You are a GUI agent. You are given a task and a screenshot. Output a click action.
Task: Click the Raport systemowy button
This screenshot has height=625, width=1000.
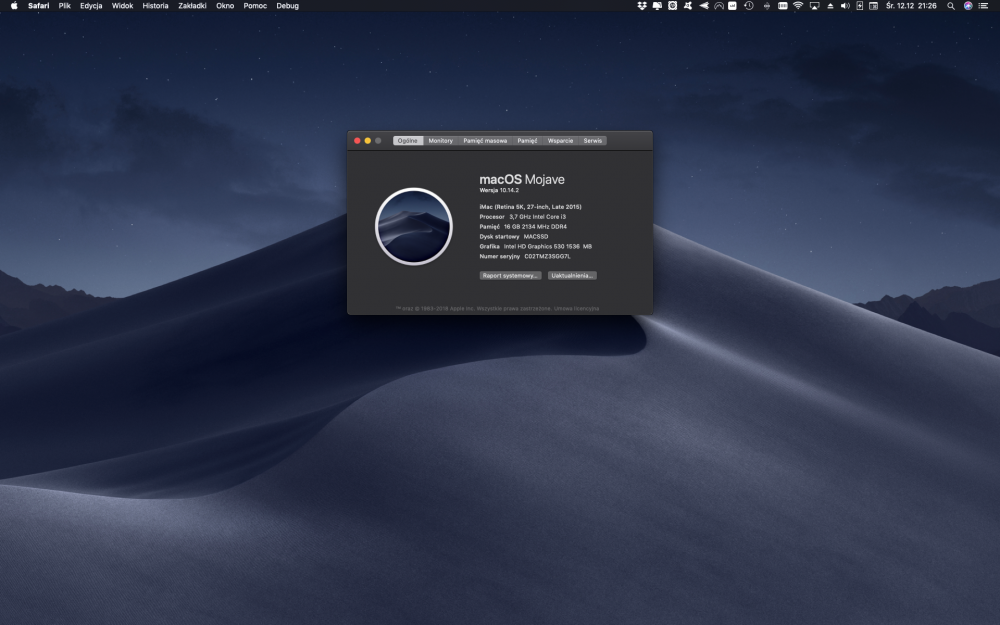click(x=510, y=276)
